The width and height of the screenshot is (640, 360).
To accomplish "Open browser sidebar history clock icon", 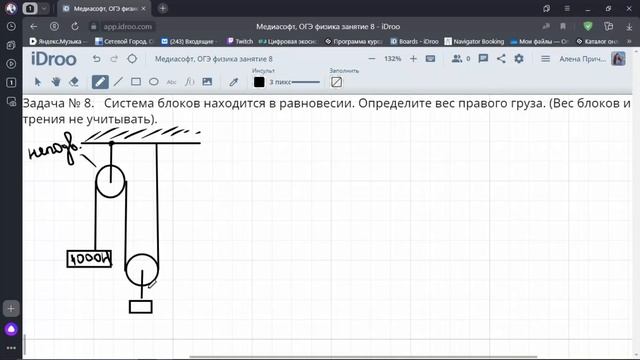I will [x=11, y=26].
